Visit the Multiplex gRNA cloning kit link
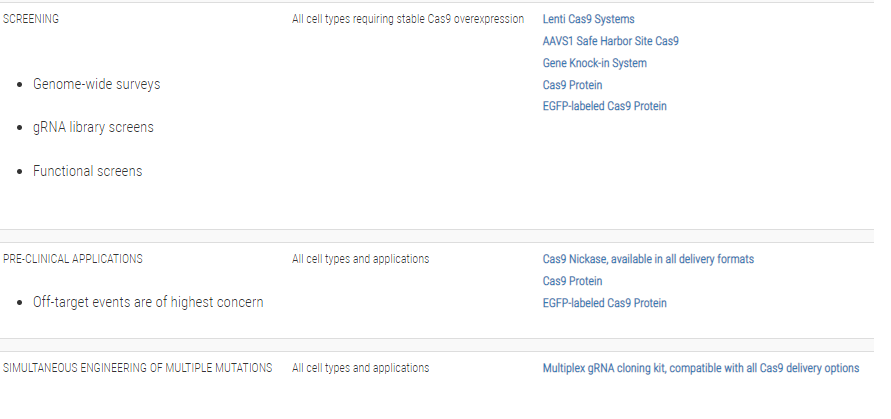 point(700,368)
